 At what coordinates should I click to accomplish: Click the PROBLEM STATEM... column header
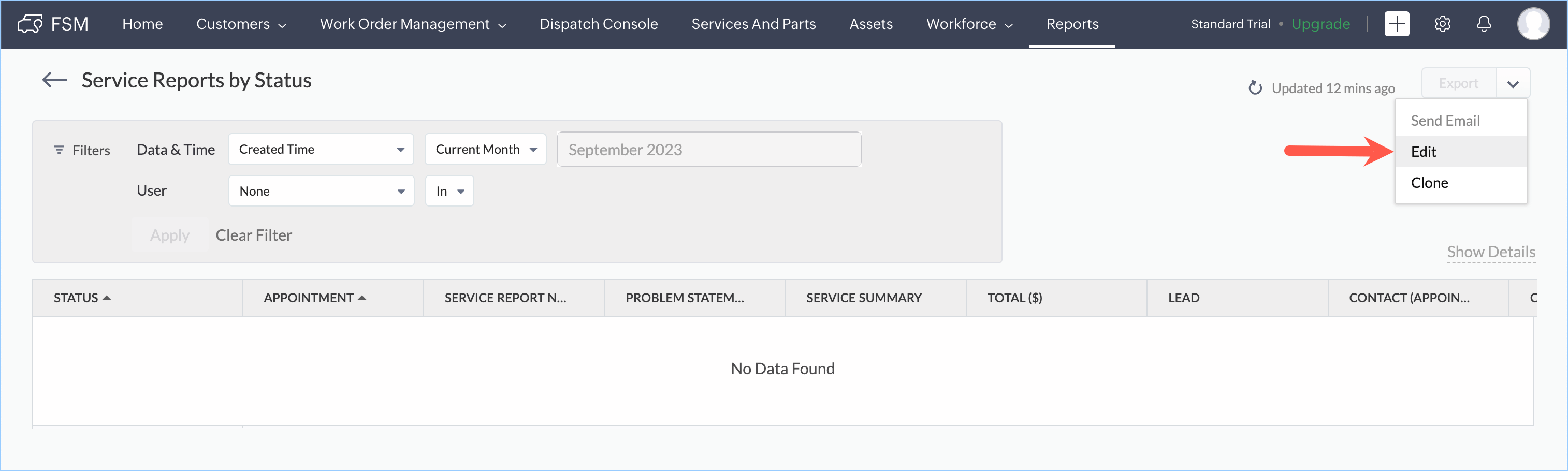pos(694,298)
